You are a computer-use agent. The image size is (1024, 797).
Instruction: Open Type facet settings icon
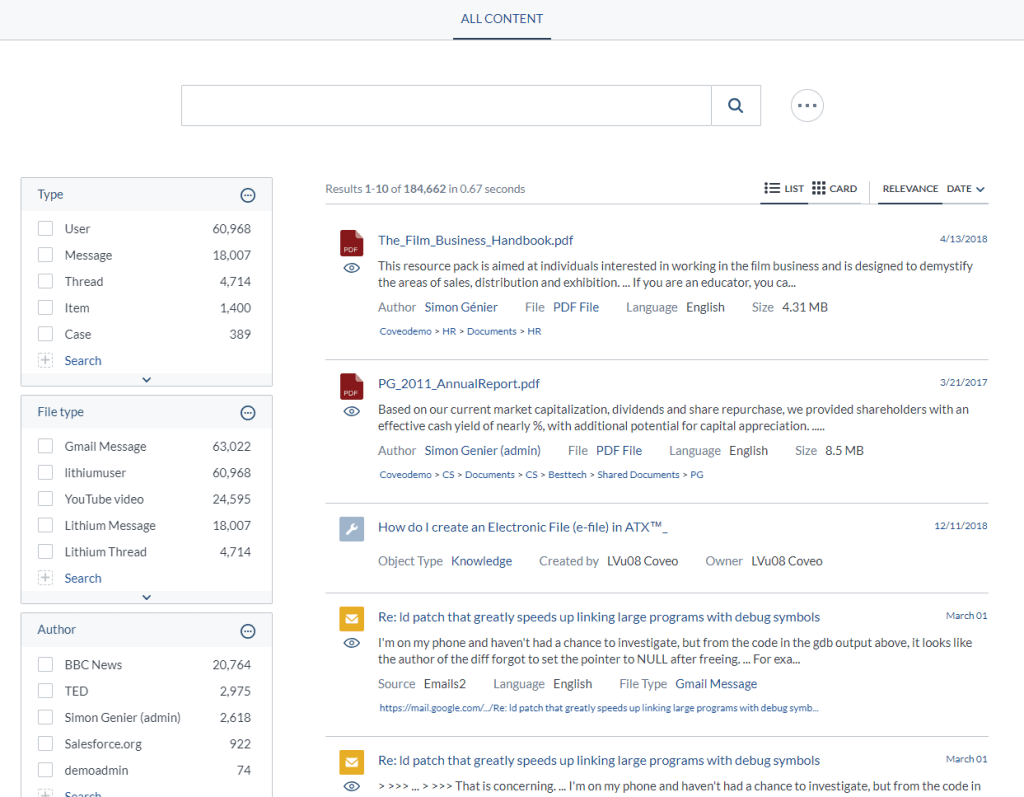point(247,195)
